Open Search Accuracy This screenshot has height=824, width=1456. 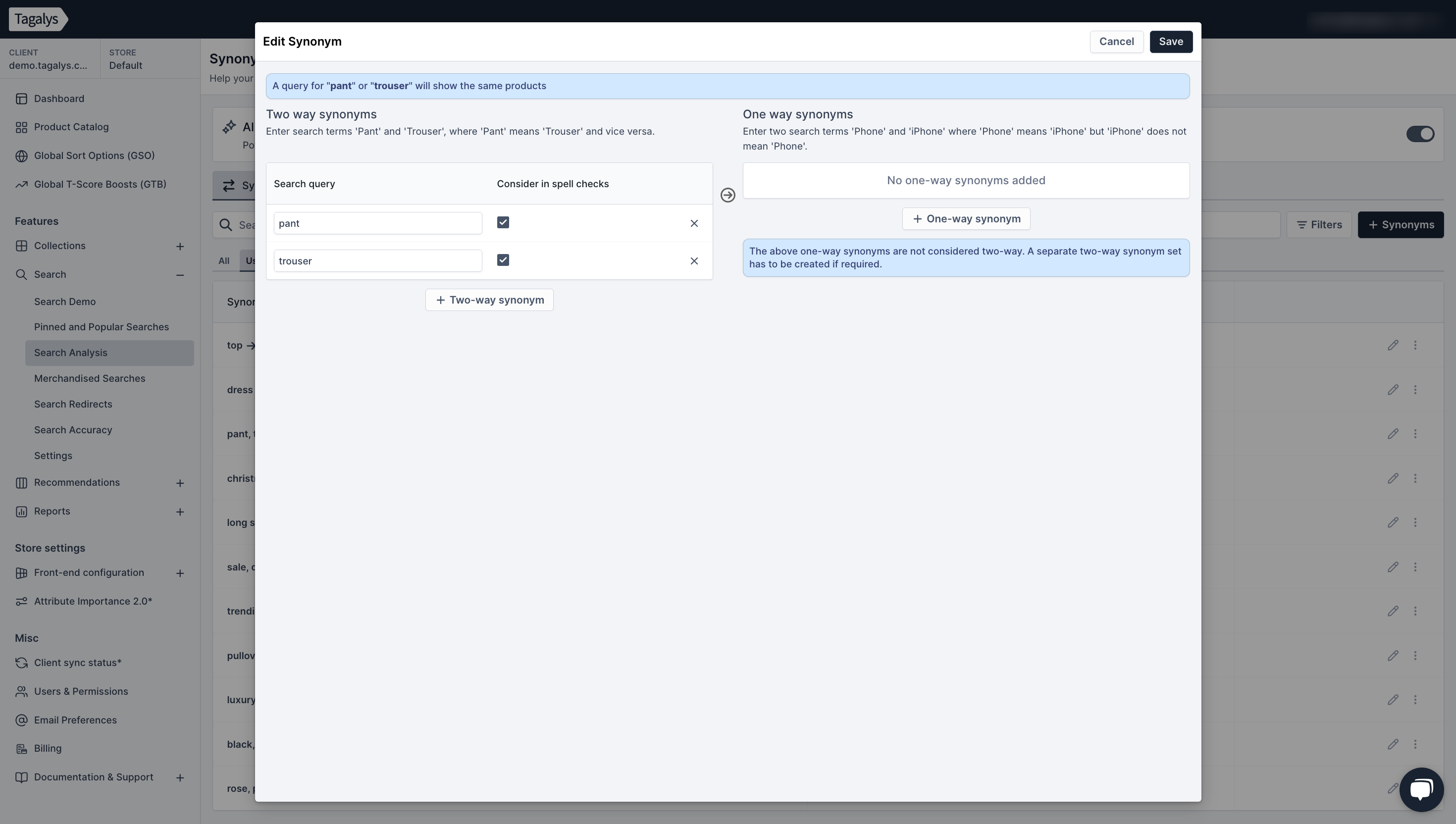[73, 430]
